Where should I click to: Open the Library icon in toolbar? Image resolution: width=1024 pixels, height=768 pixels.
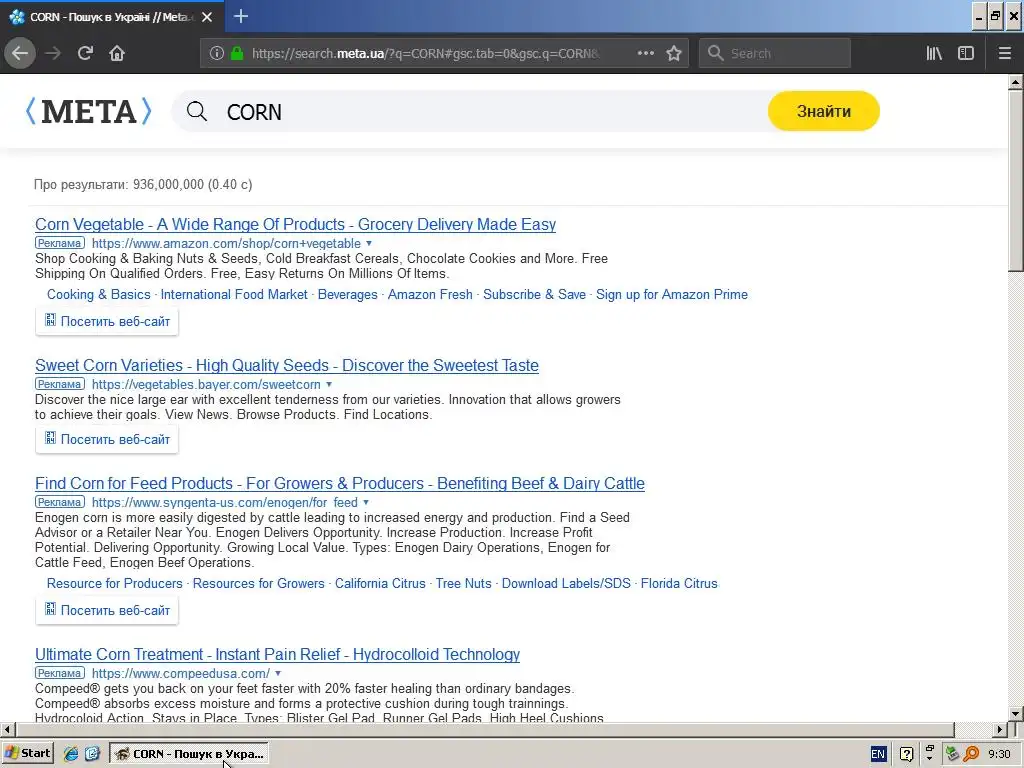(934, 53)
